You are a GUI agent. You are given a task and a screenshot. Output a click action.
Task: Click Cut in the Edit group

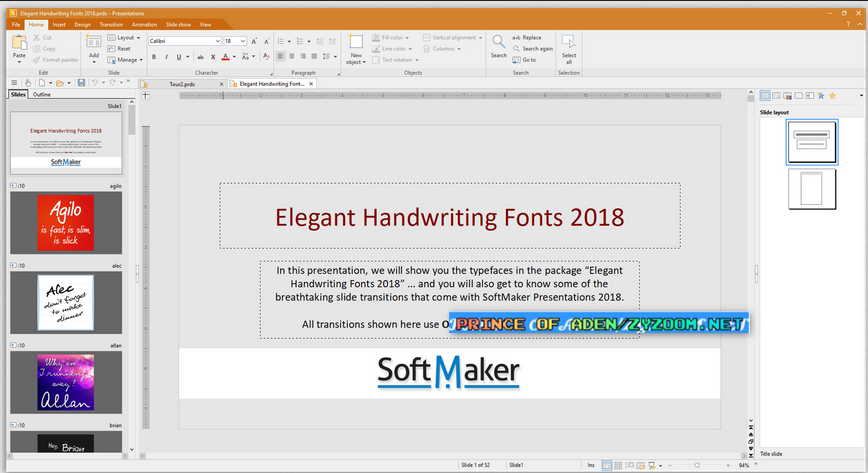click(42, 38)
